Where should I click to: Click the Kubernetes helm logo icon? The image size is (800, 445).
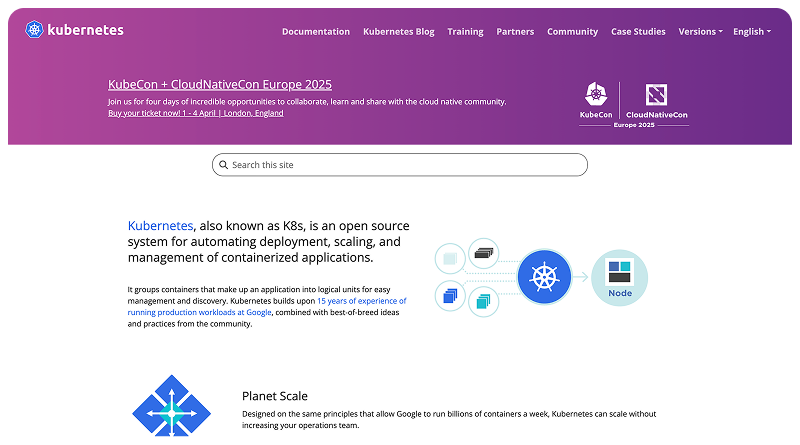tap(34, 30)
